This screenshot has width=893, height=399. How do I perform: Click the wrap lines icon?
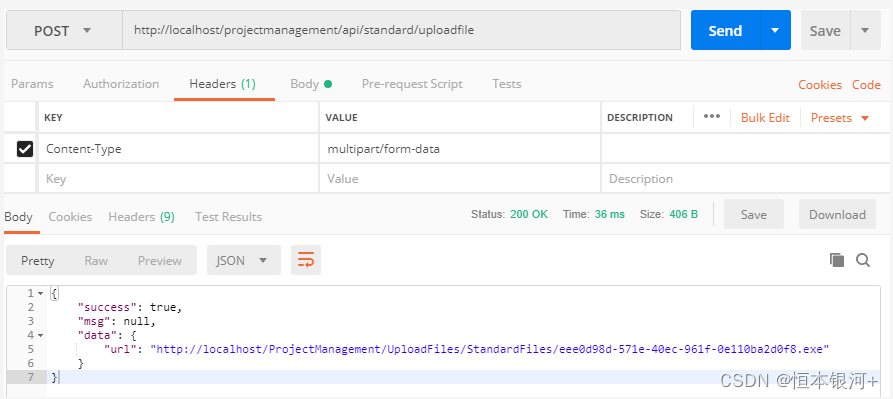pos(306,260)
